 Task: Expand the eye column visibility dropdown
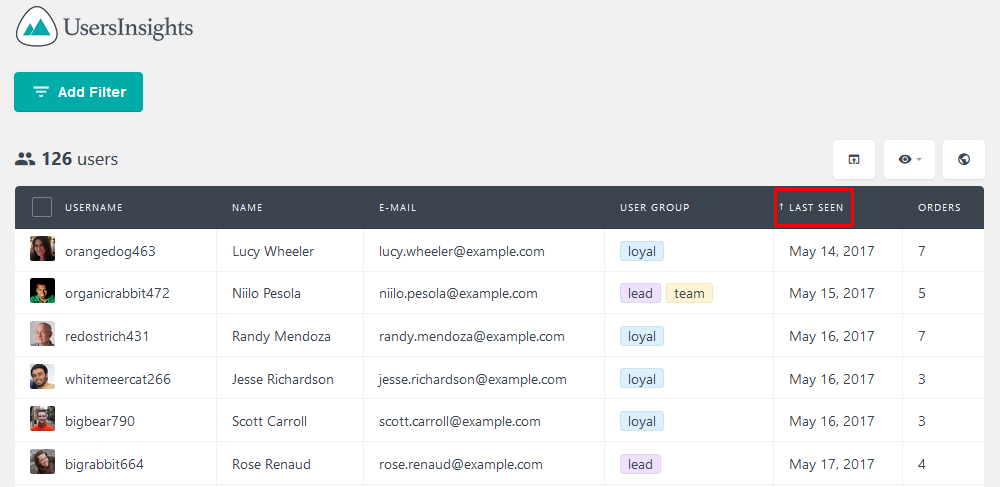[x=909, y=159]
